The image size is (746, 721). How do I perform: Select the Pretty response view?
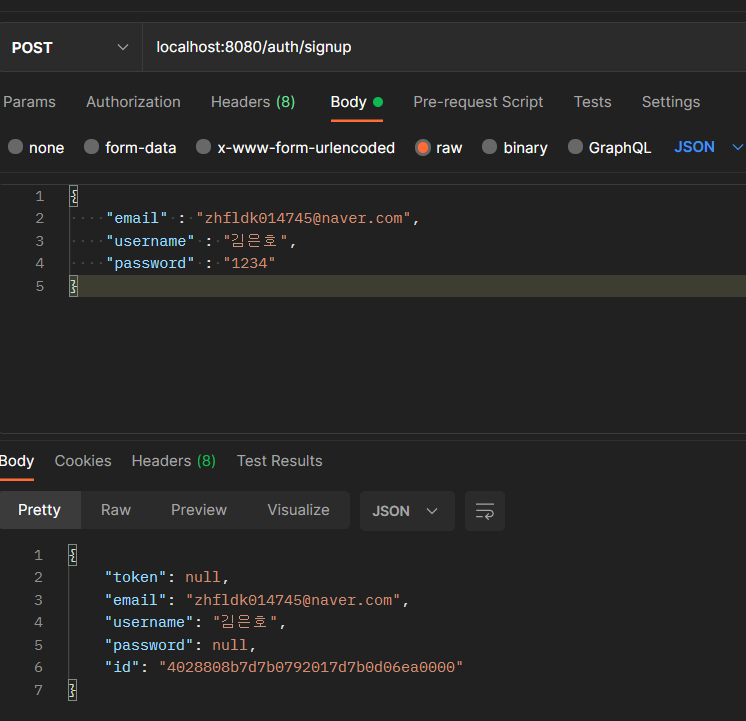pyautogui.click(x=39, y=510)
